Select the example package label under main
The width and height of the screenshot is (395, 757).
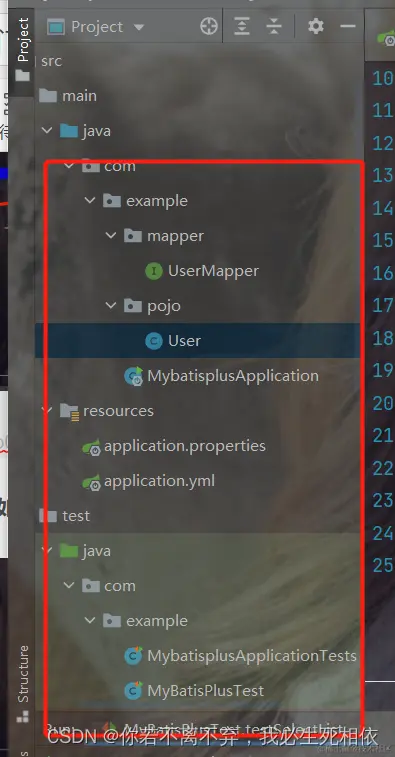point(157,201)
